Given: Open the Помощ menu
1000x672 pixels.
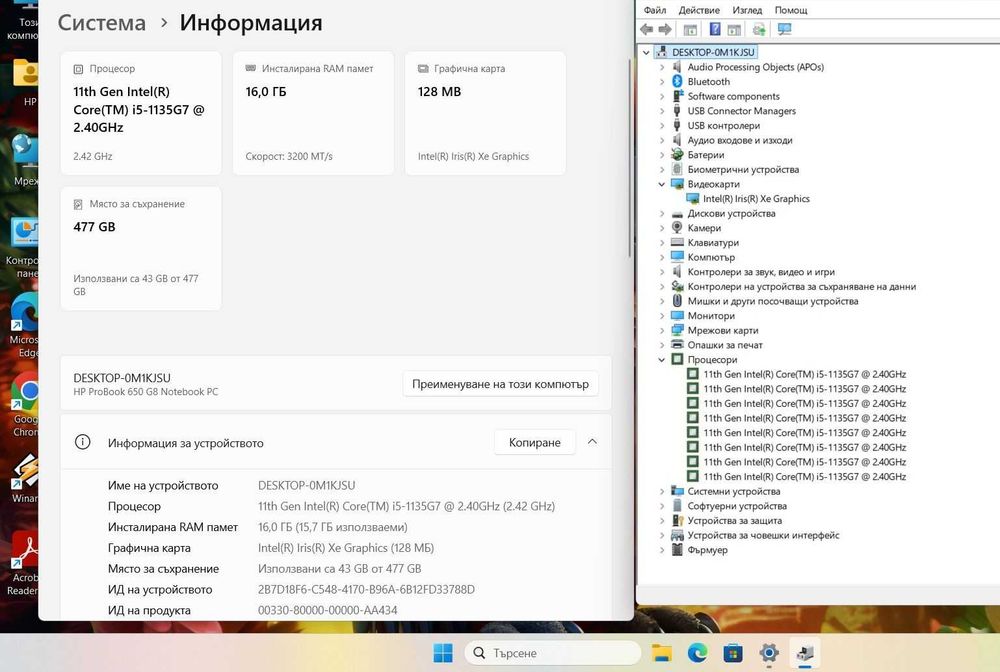Looking at the screenshot, I should [791, 10].
